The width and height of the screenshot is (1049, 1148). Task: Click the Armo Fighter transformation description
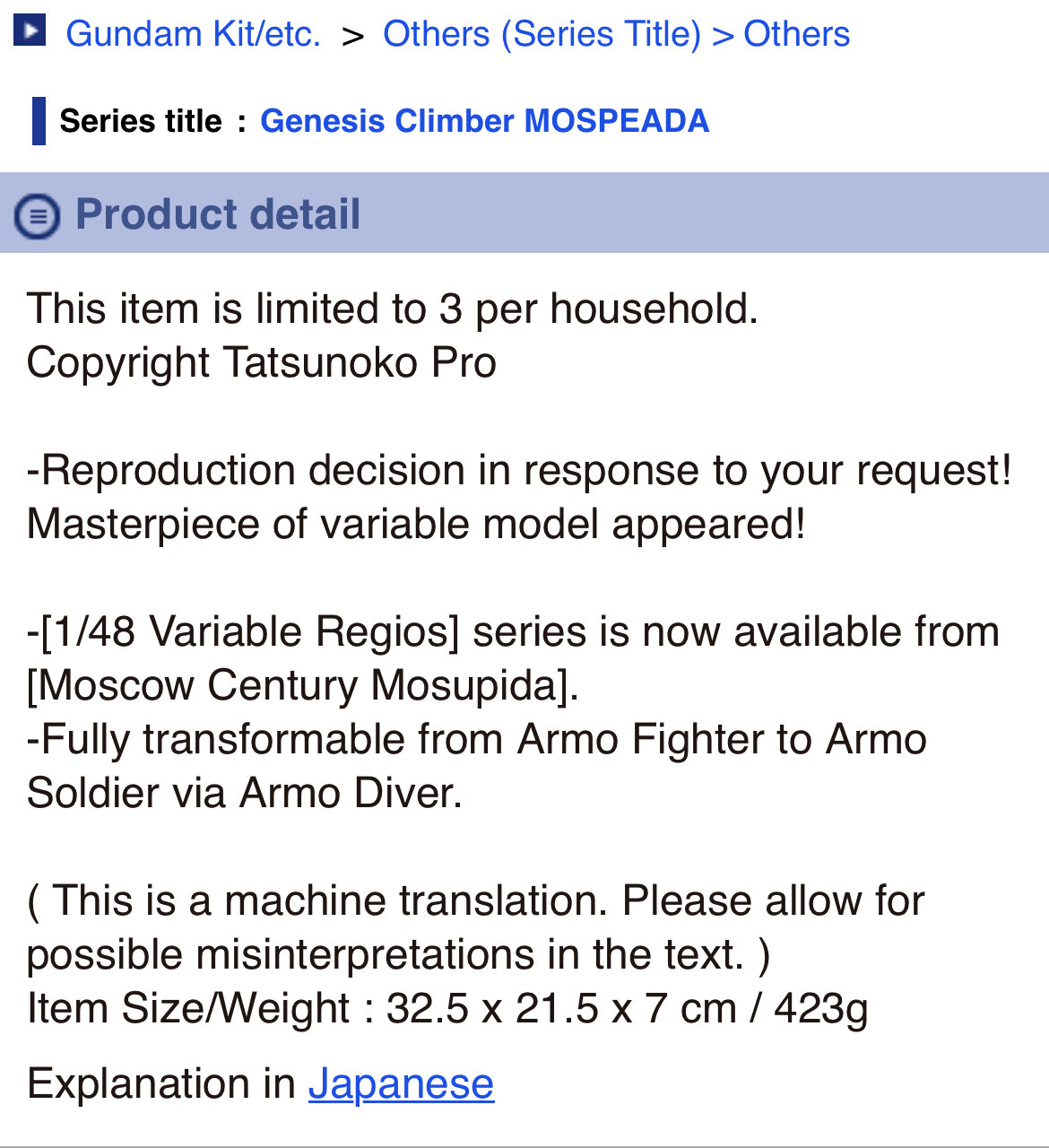[477, 766]
